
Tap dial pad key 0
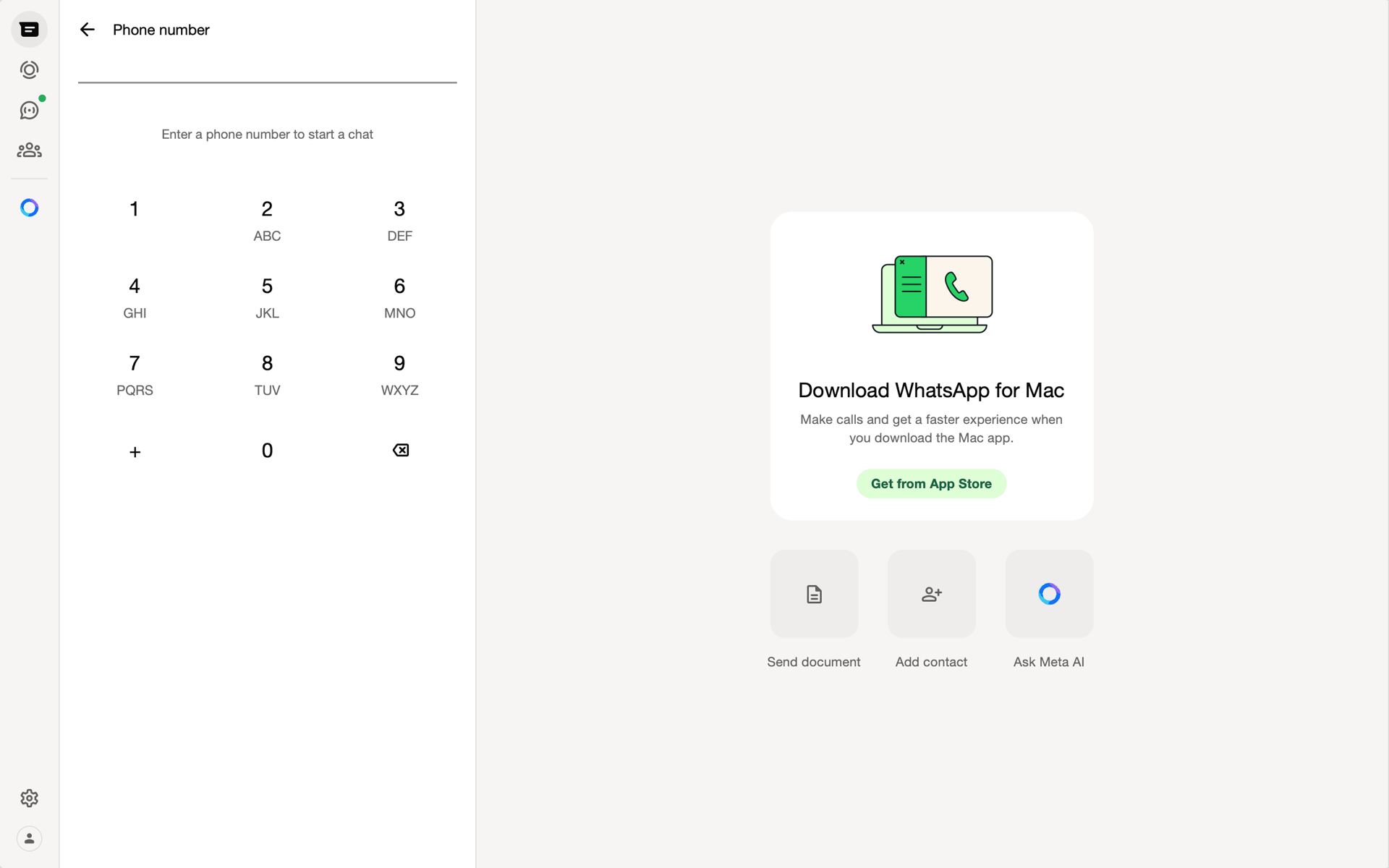click(267, 451)
